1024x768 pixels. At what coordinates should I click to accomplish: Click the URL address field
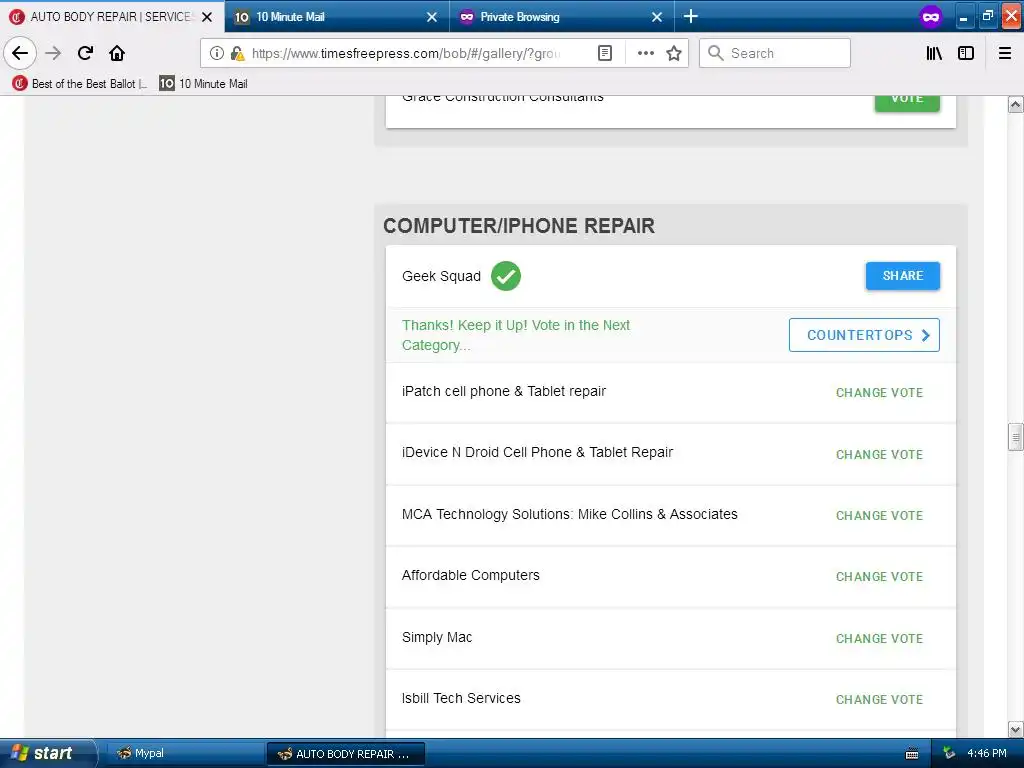click(x=406, y=53)
